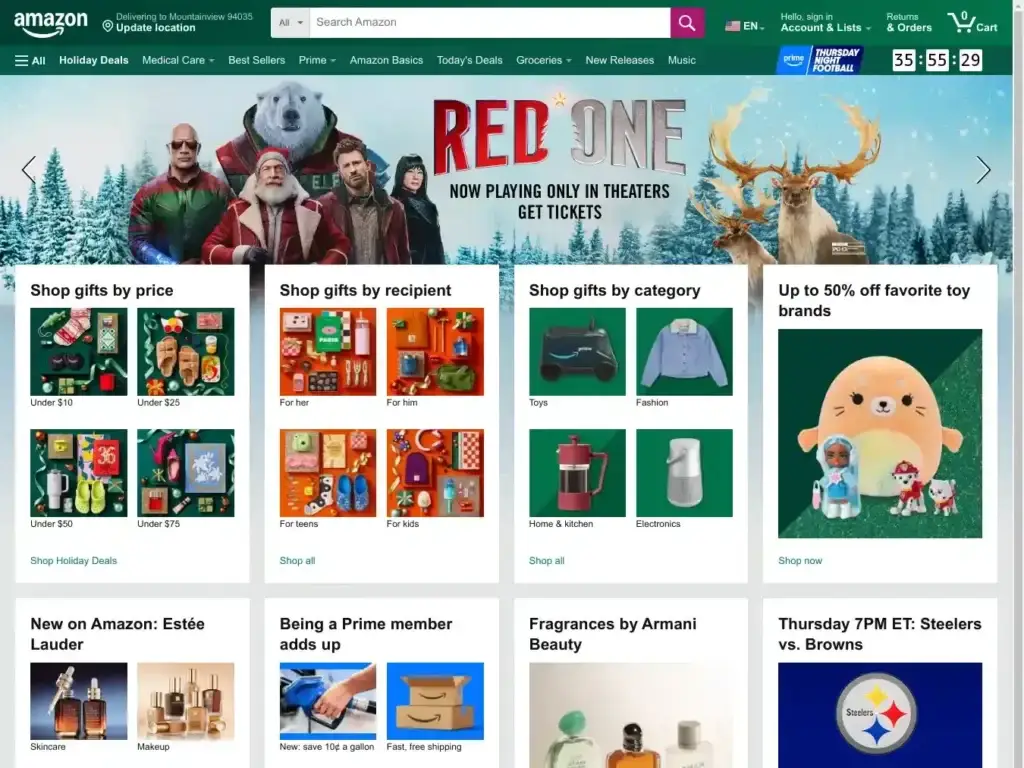This screenshot has height=768, width=1024.
Task: Select Best Sellers in navigation bar
Action: coord(256,60)
